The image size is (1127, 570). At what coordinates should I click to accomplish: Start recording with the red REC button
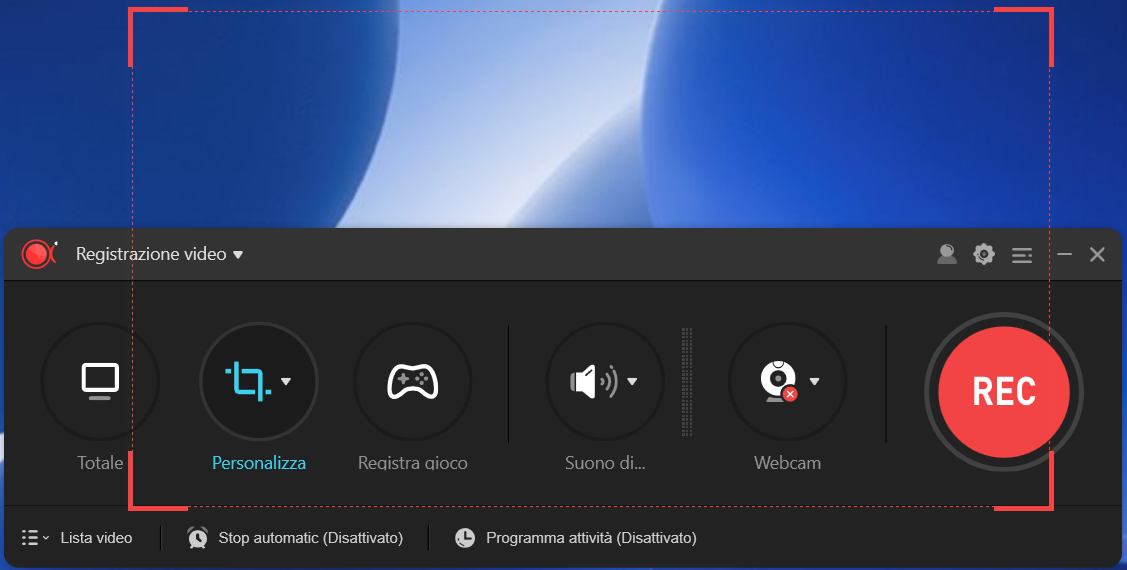point(1003,392)
